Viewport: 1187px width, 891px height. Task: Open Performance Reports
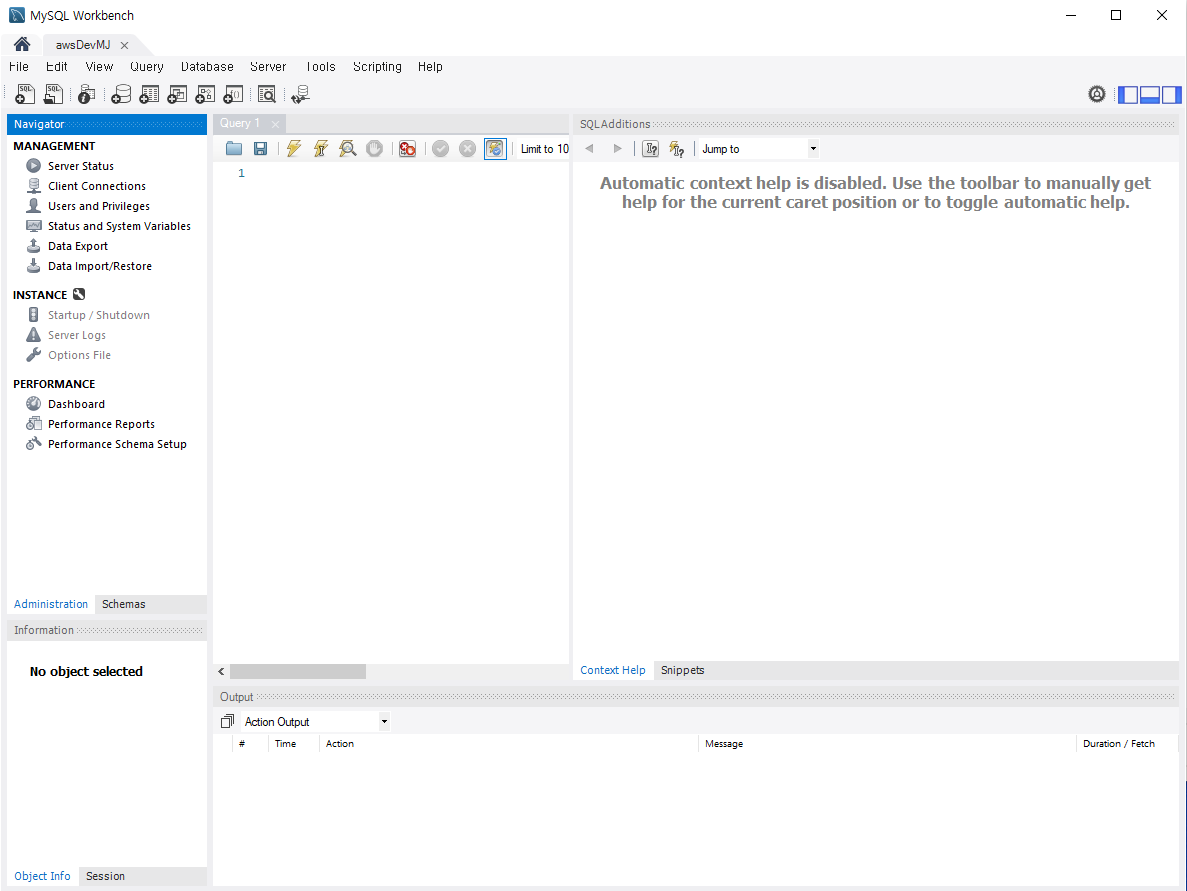point(101,424)
